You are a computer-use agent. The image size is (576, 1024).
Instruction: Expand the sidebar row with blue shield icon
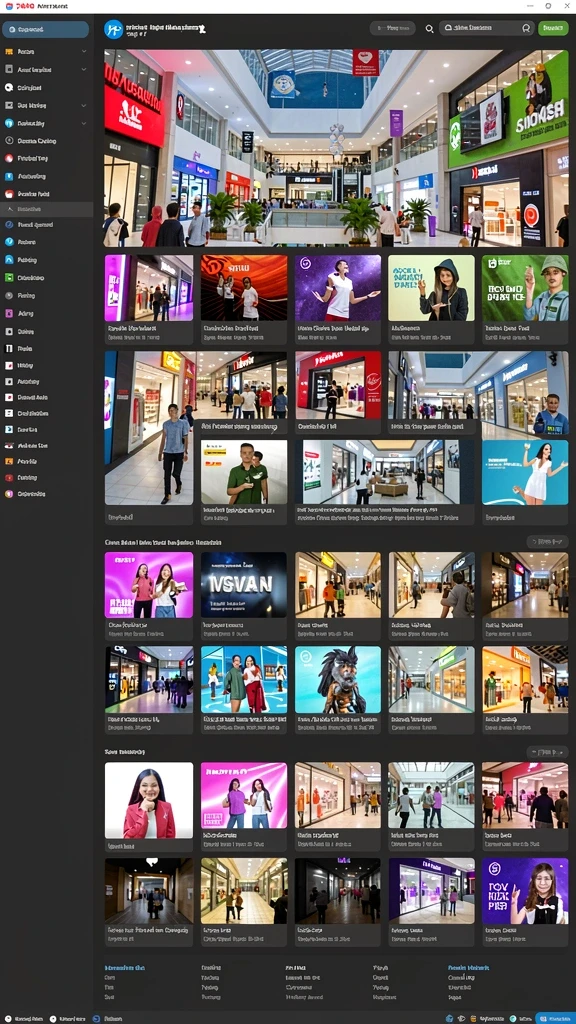[x=46, y=123]
